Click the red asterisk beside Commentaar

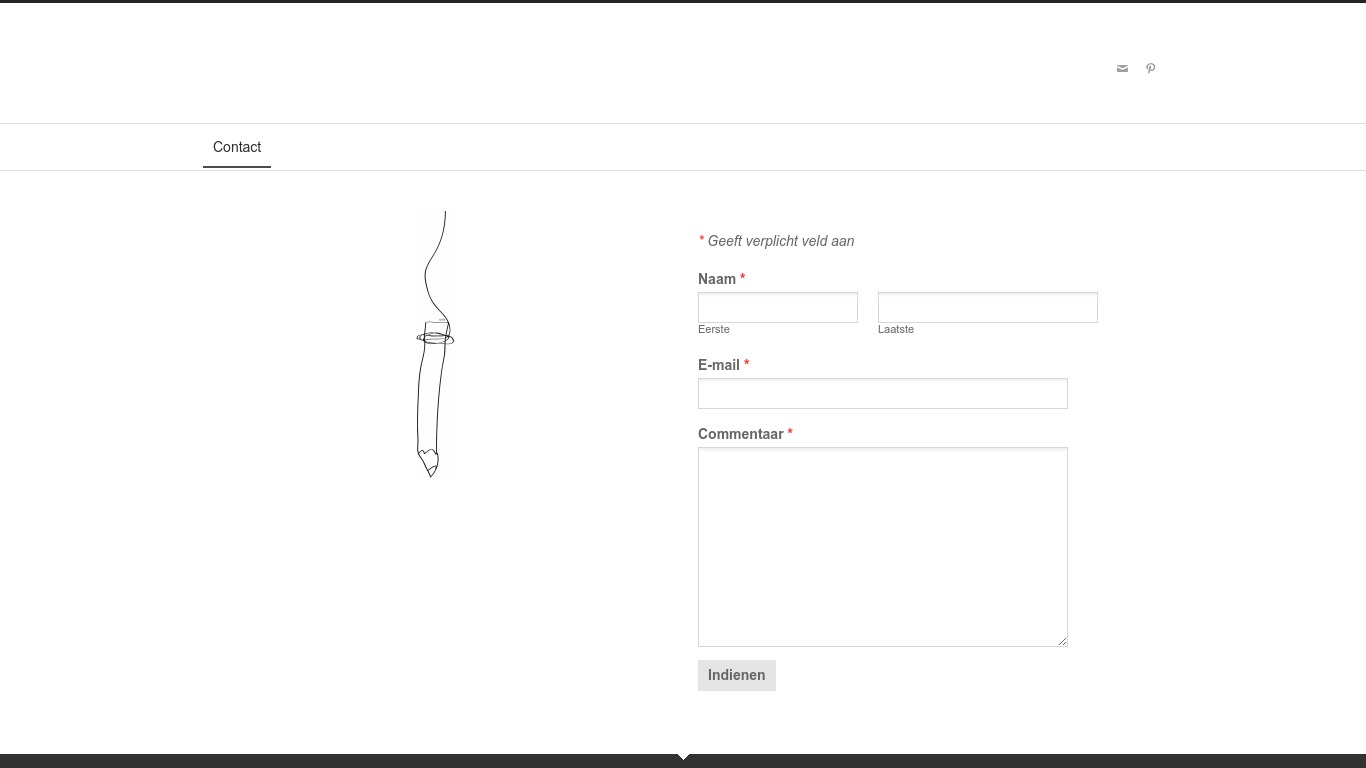point(789,433)
